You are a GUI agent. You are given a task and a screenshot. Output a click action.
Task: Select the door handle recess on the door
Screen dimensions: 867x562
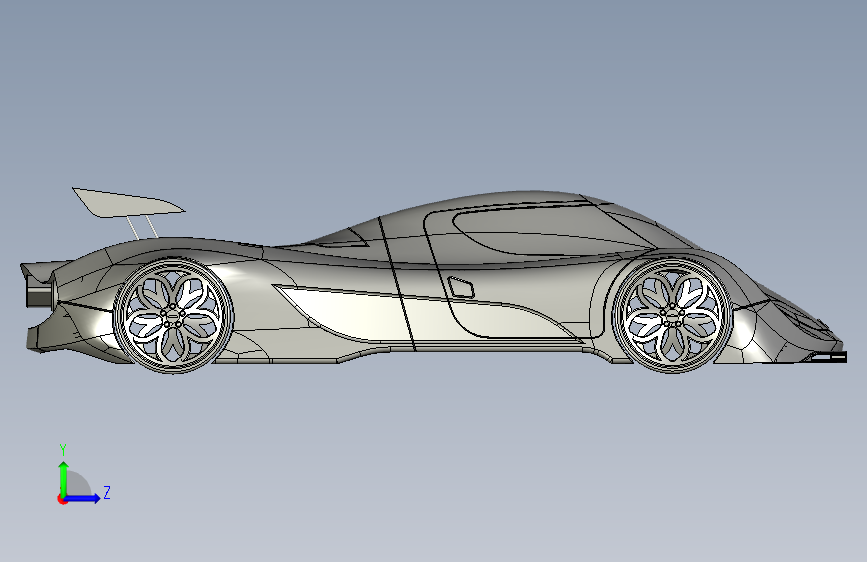(461, 287)
